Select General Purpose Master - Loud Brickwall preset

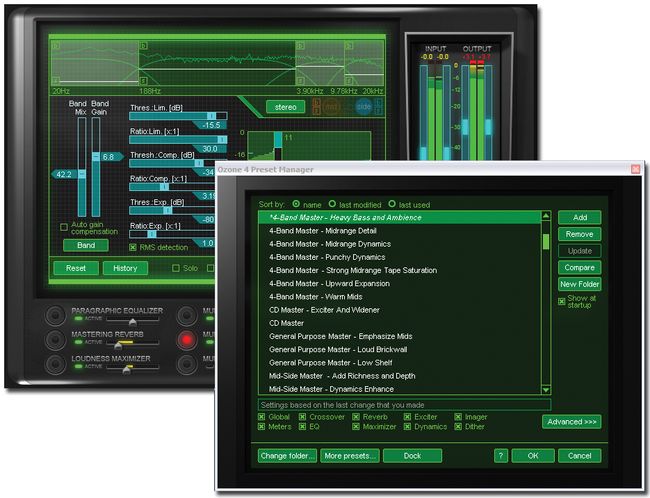point(400,350)
